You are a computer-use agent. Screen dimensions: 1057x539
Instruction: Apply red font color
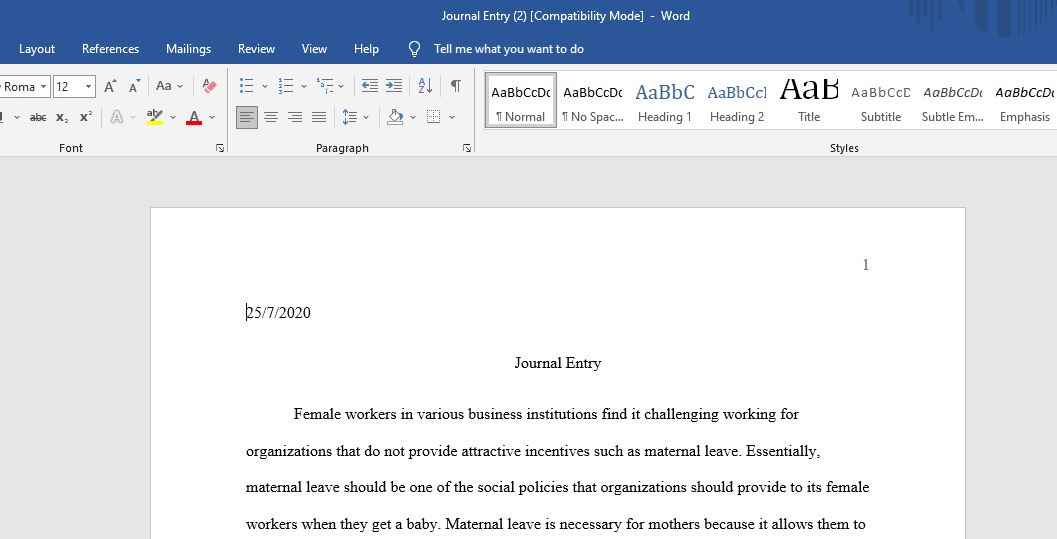pyautogui.click(x=194, y=117)
